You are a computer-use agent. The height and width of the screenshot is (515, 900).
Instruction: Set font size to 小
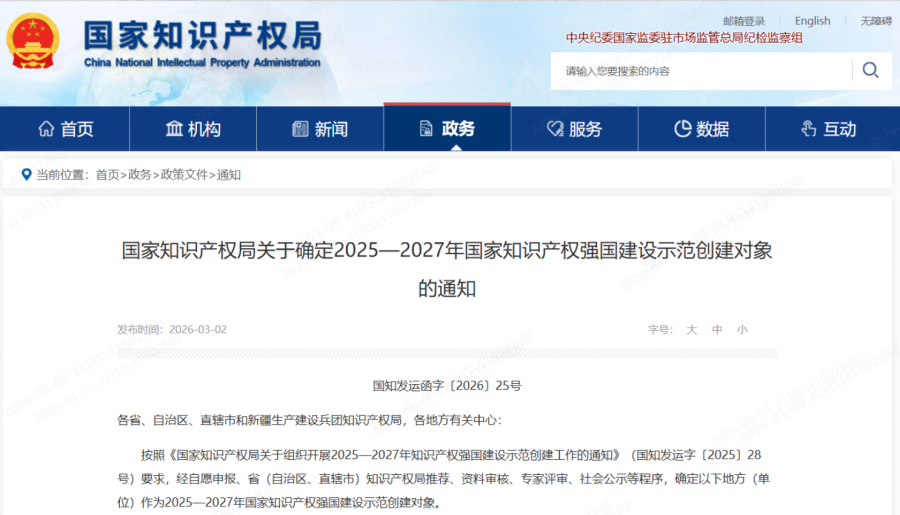click(x=742, y=330)
